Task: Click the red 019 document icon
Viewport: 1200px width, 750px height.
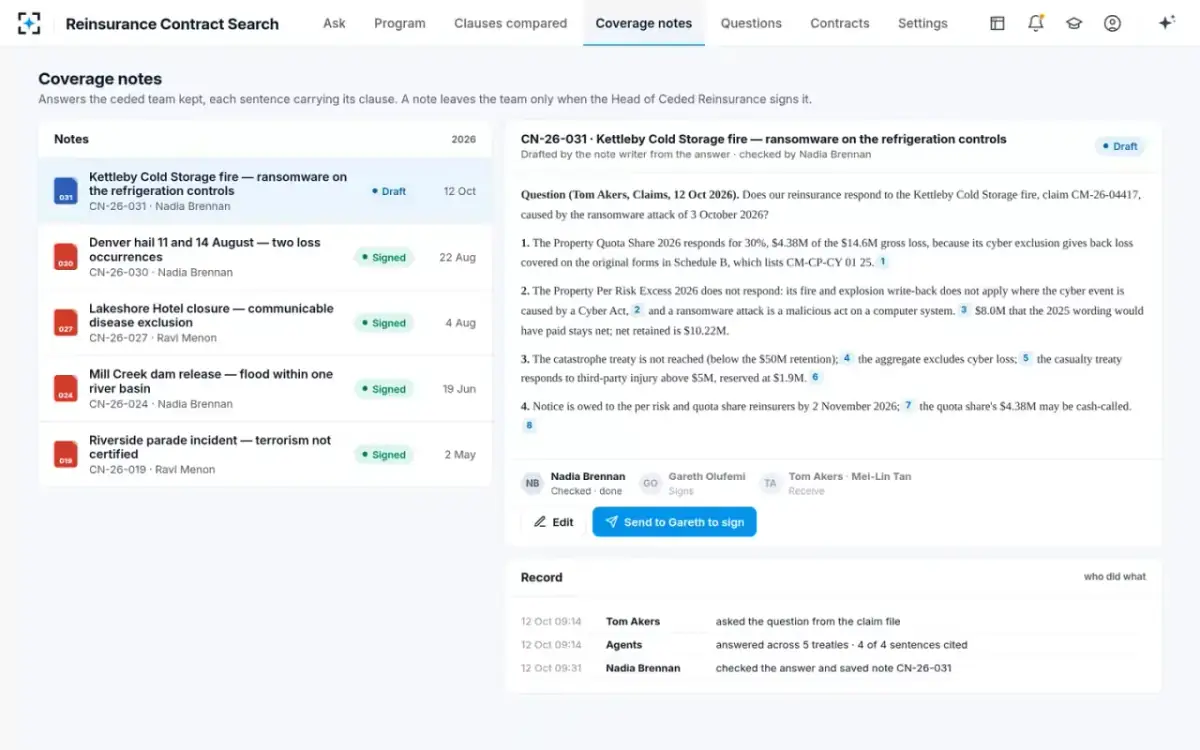Action: tap(65, 455)
